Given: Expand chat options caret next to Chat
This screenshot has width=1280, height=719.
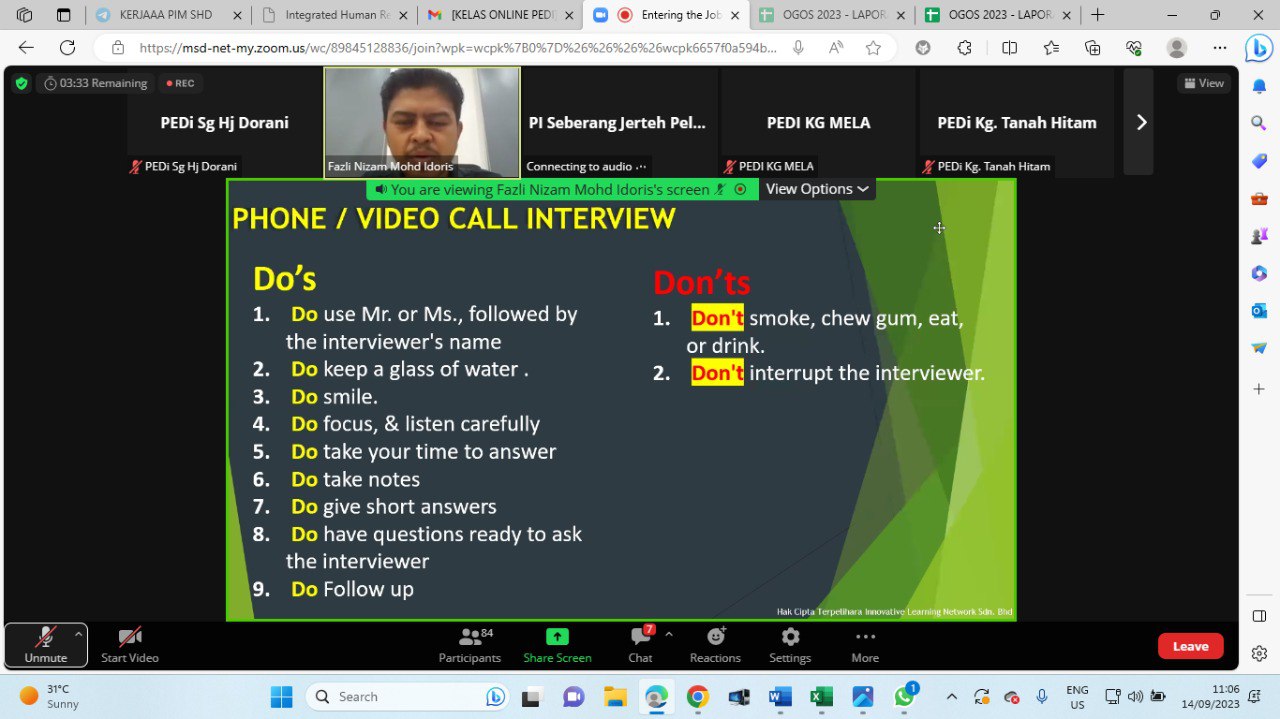Looking at the screenshot, I should tap(669, 634).
